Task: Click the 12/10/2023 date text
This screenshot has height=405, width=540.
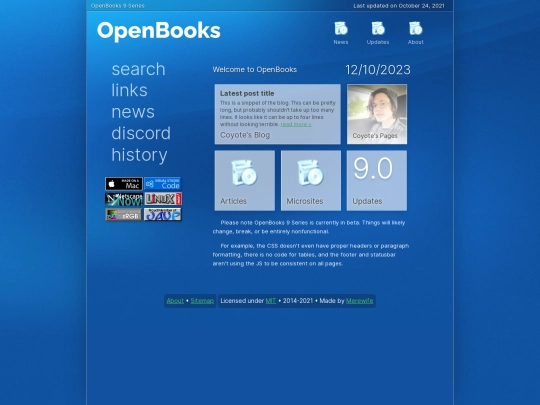Action: (378, 70)
